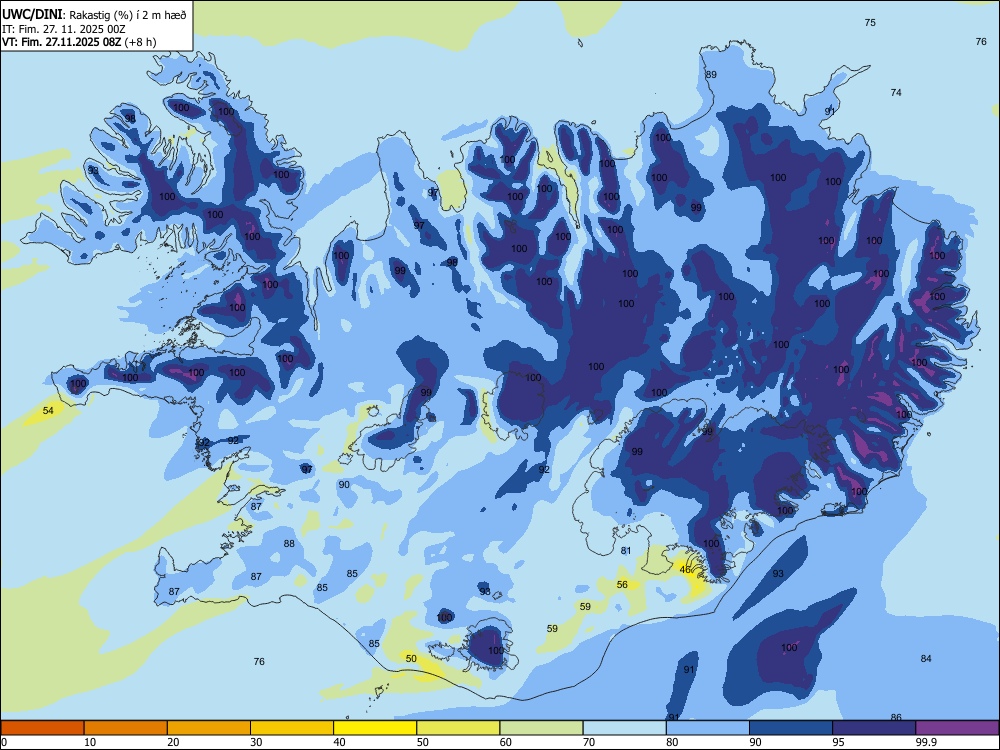Select the 'IT: Fim. 27. 11. 2025 00Z' line
Viewport: 1000px width, 750px height.
(63, 29)
